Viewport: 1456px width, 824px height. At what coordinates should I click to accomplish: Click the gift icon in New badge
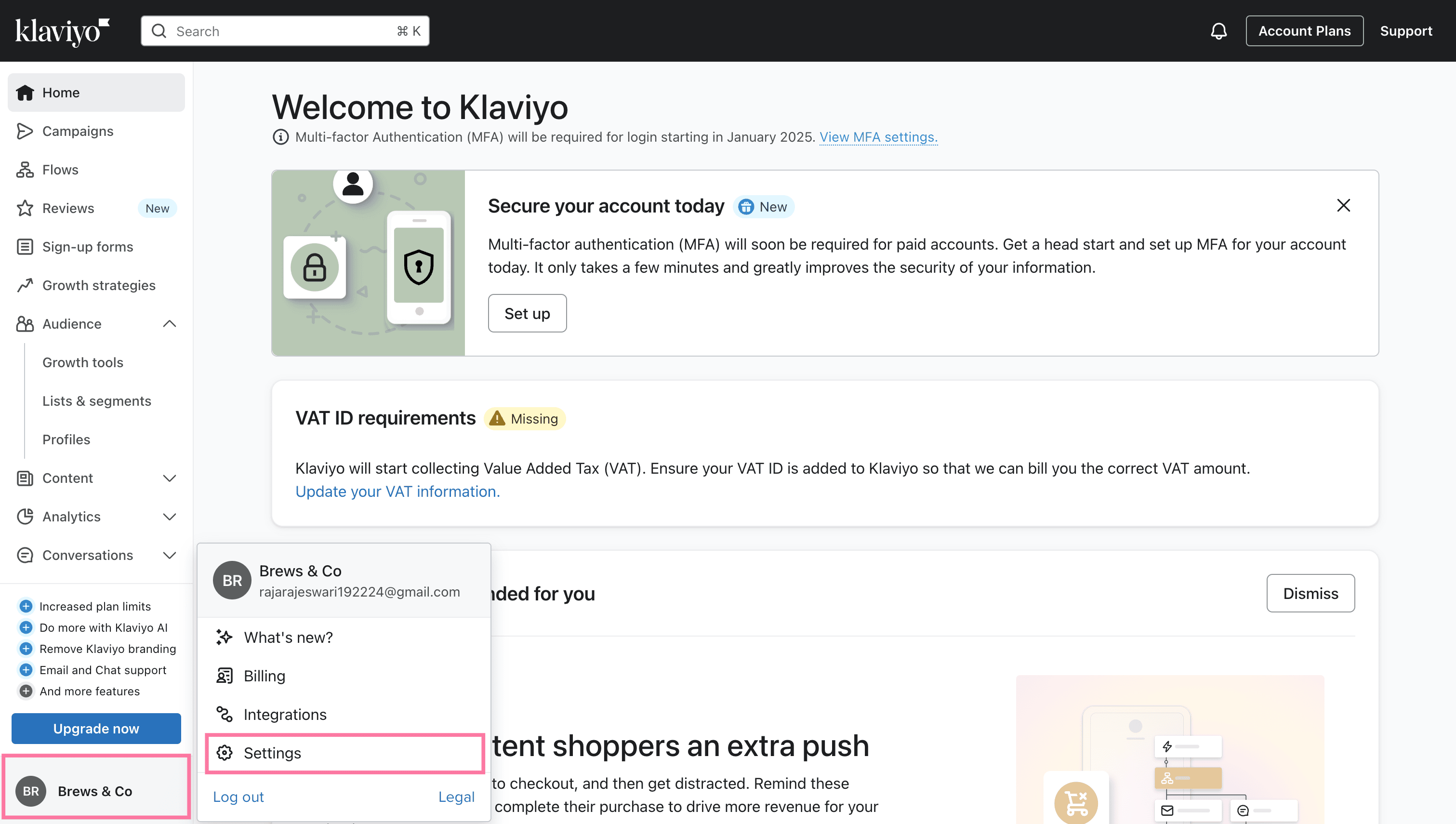pos(746,207)
